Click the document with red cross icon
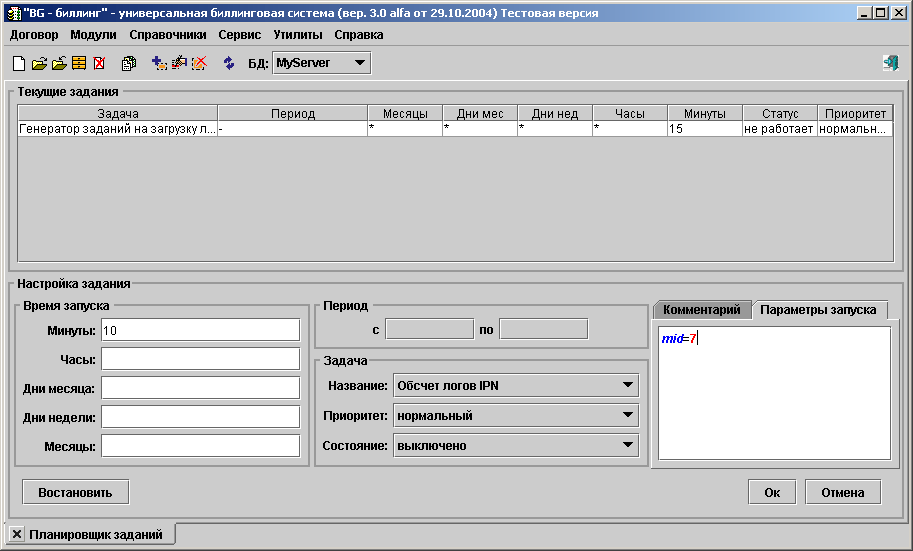The image size is (913, 551). pos(99,63)
